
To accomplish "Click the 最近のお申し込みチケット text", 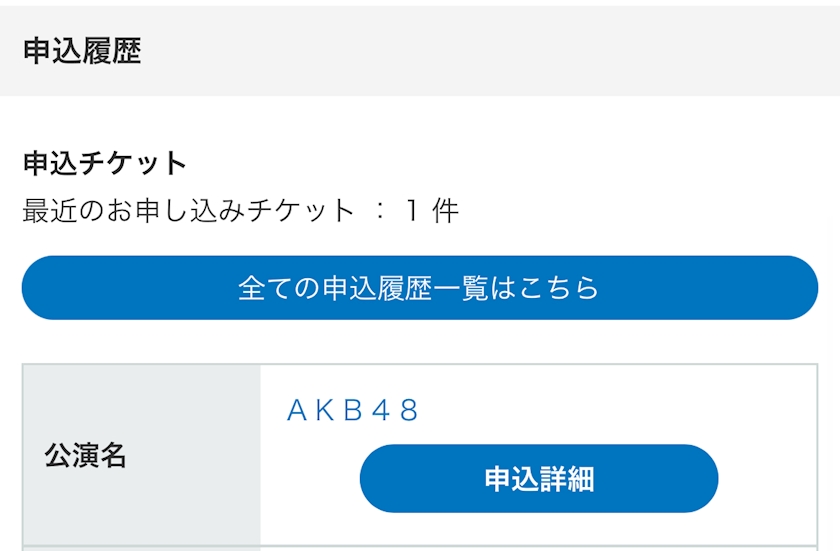I will click(188, 211).
